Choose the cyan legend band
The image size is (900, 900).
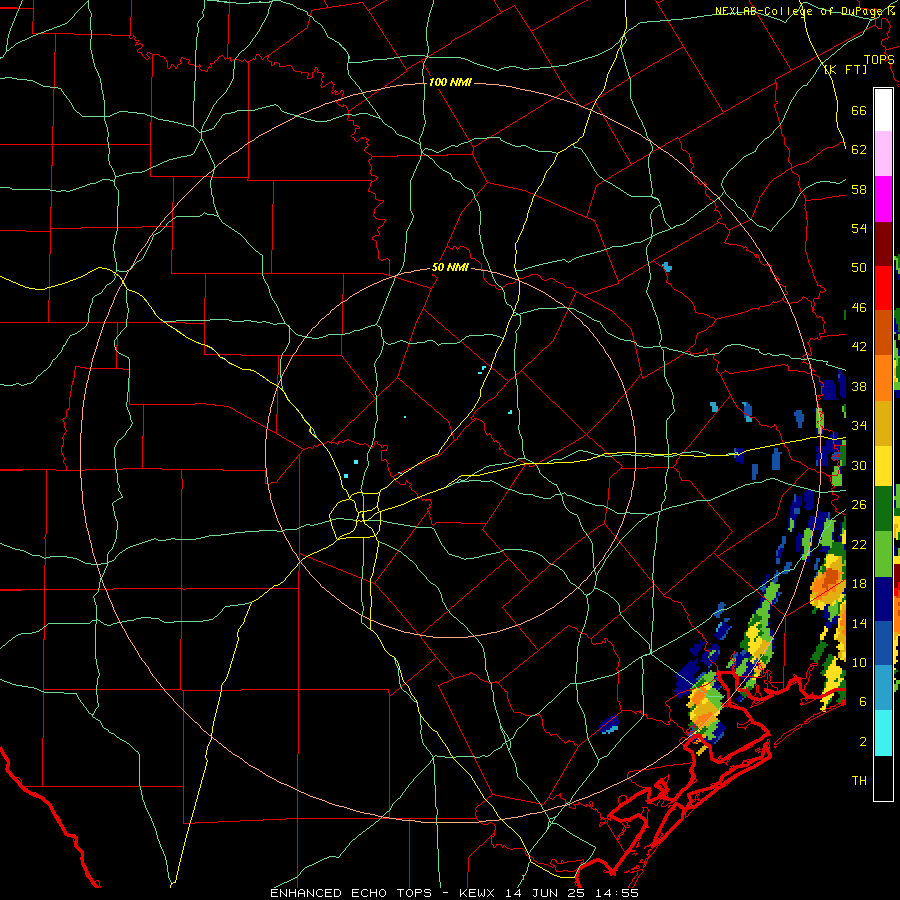point(883,733)
